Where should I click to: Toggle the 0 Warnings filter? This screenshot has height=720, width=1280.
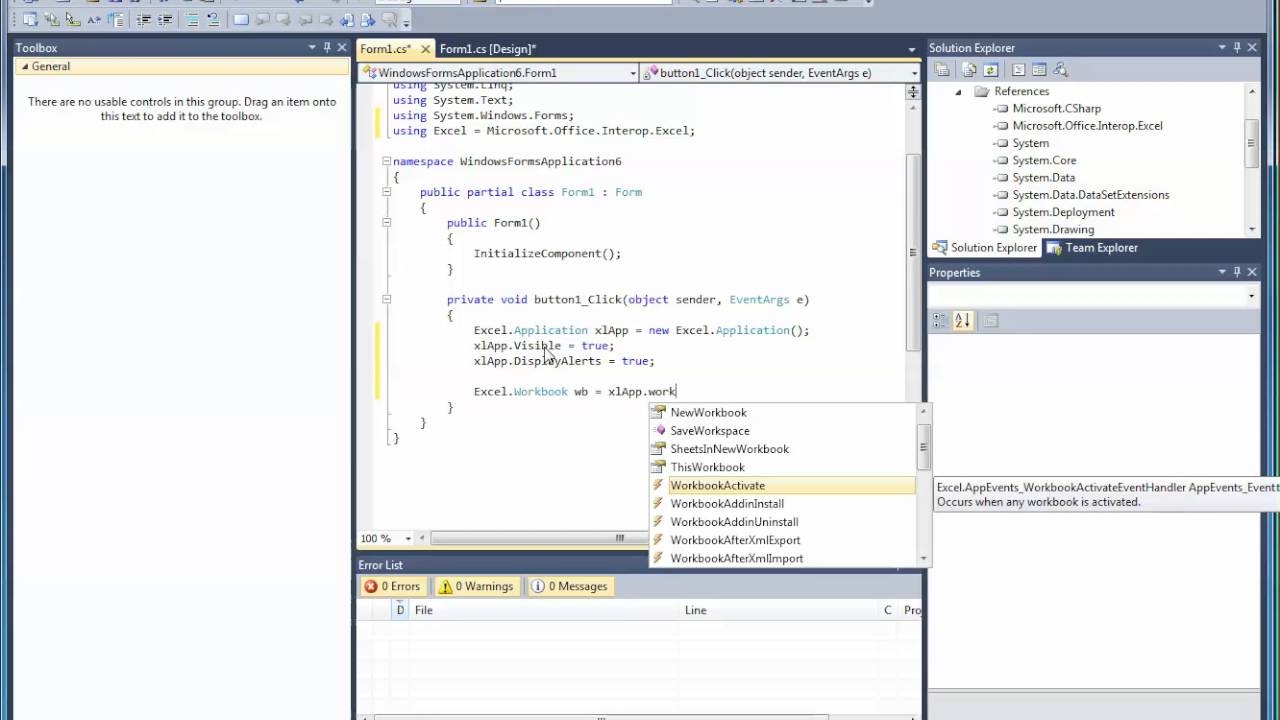pyautogui.click(x=476, y=586)
